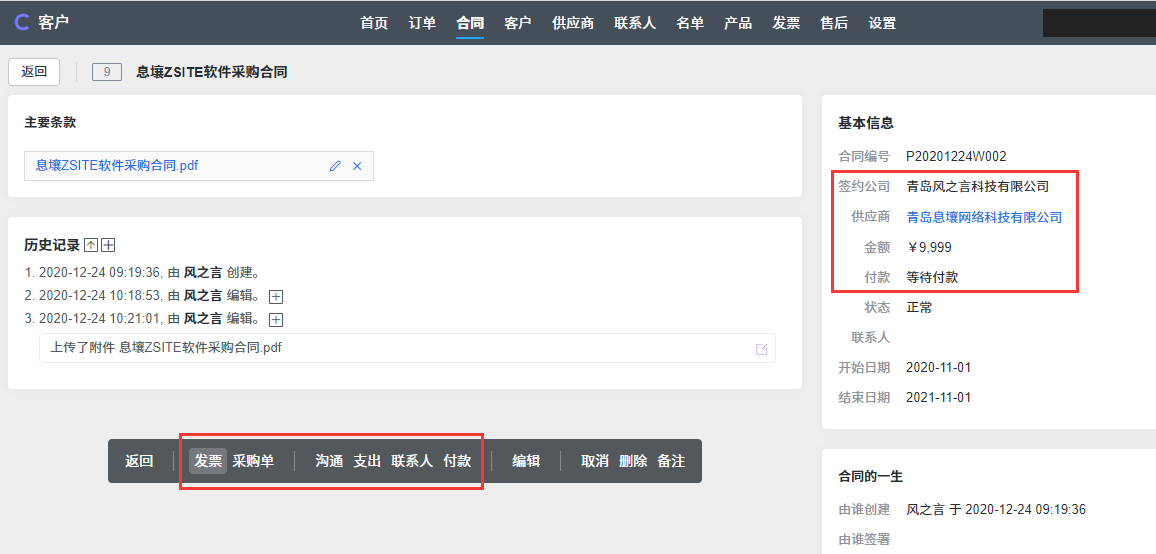Image resolution: width=1156 pixels, height=554 pixels.
Task: Select start date 2020-11-01
Action: click(939, 367)
